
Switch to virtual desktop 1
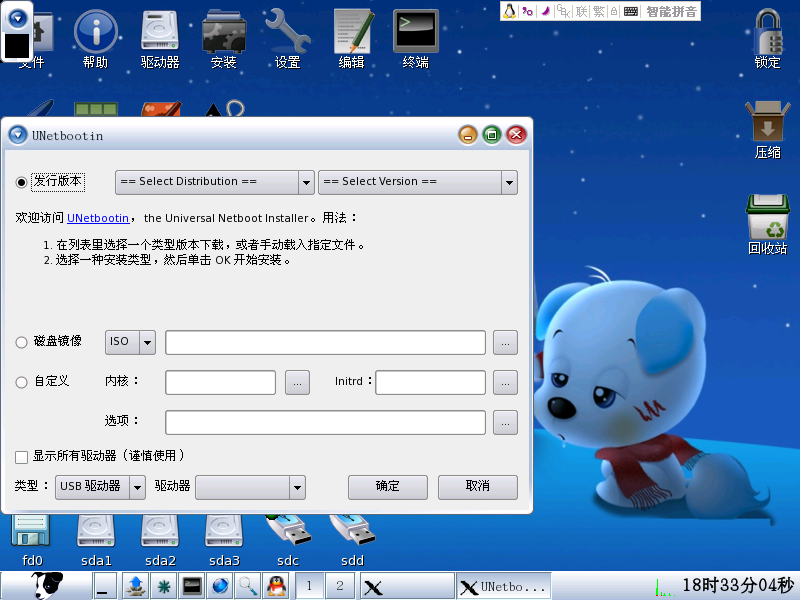[x=309, y=586]
